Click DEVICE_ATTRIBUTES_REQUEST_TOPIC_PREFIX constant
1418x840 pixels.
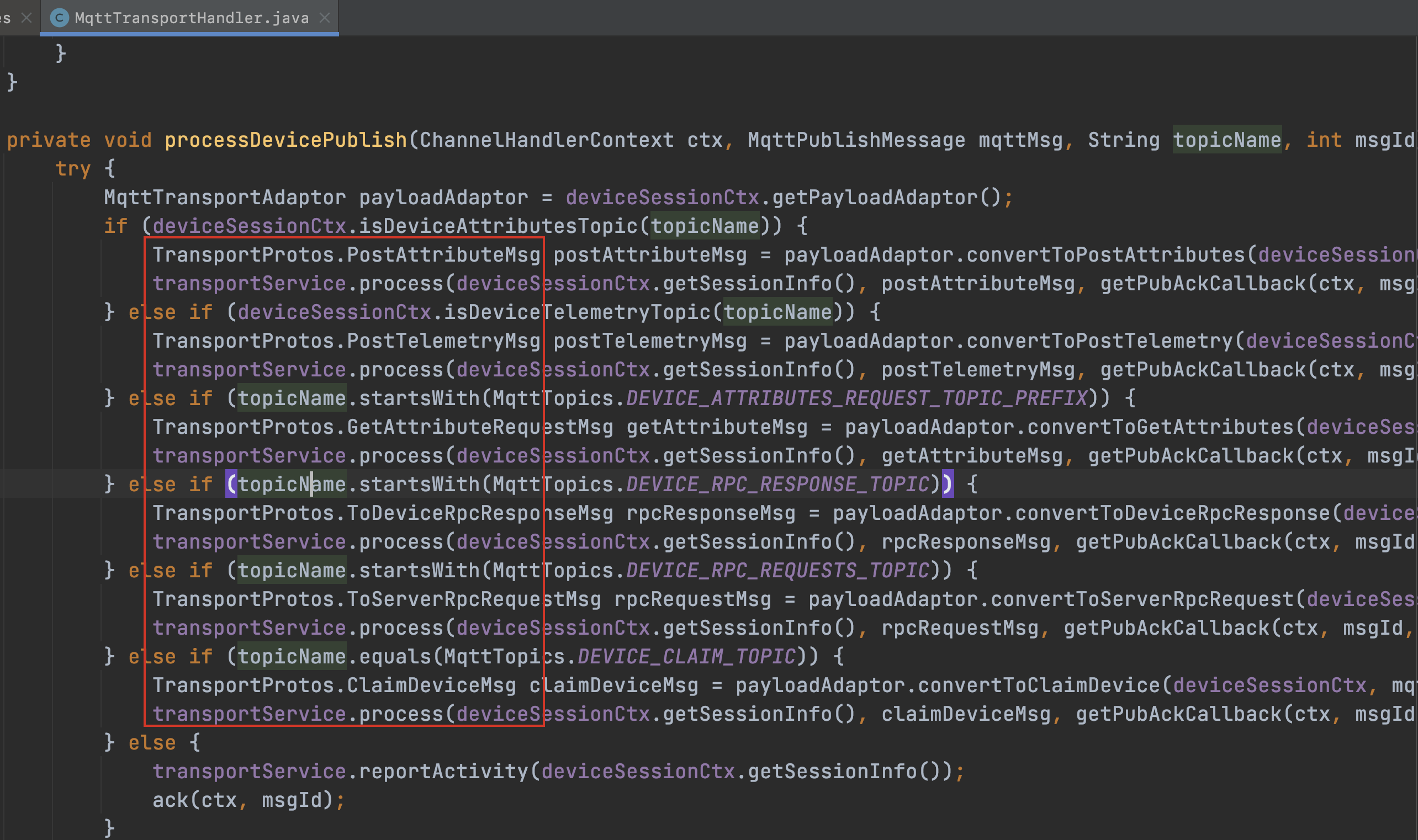coord(857,398)
